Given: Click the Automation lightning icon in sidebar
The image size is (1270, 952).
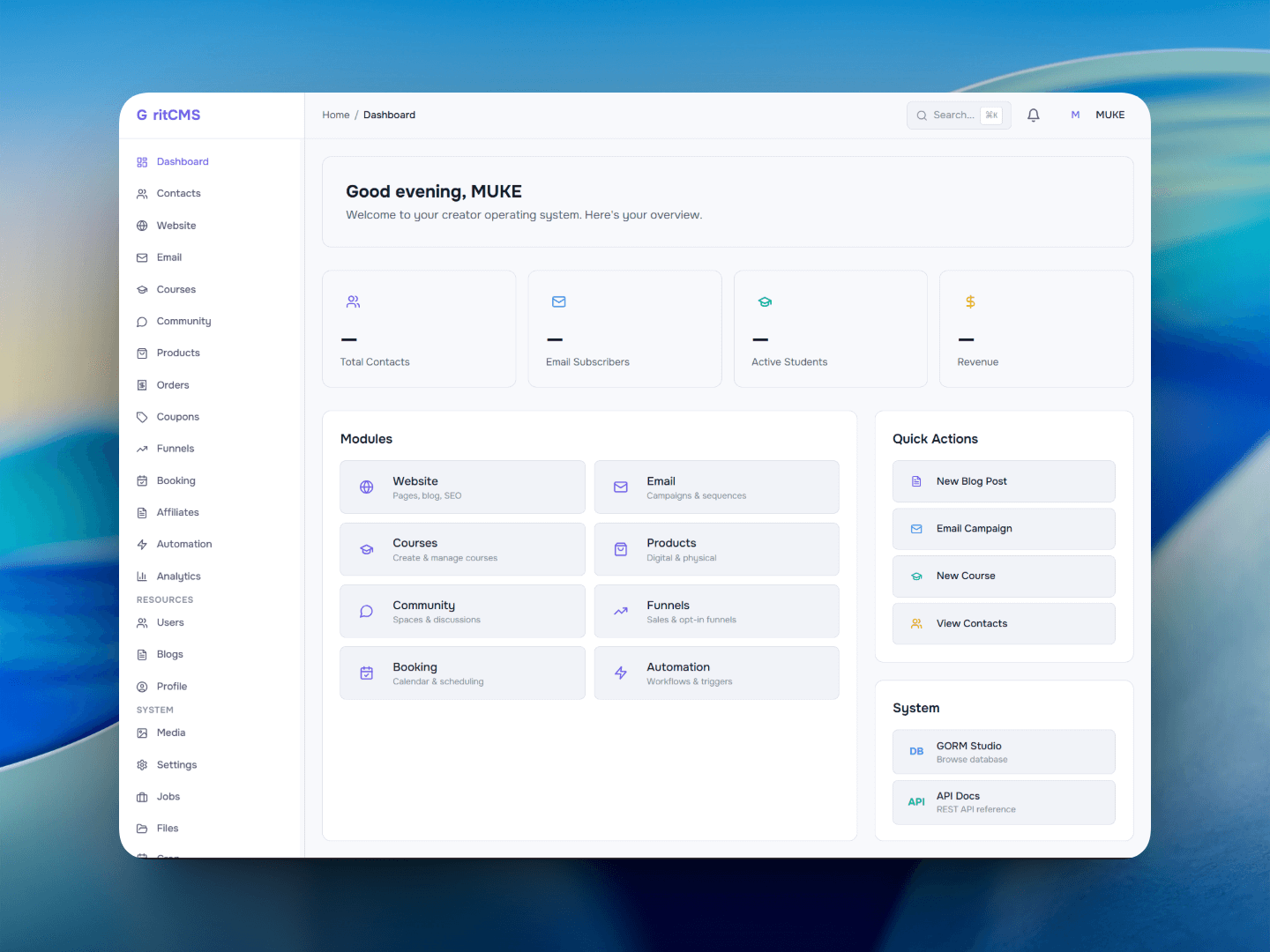Looking at the screenshot, I should tap(142, 545).
